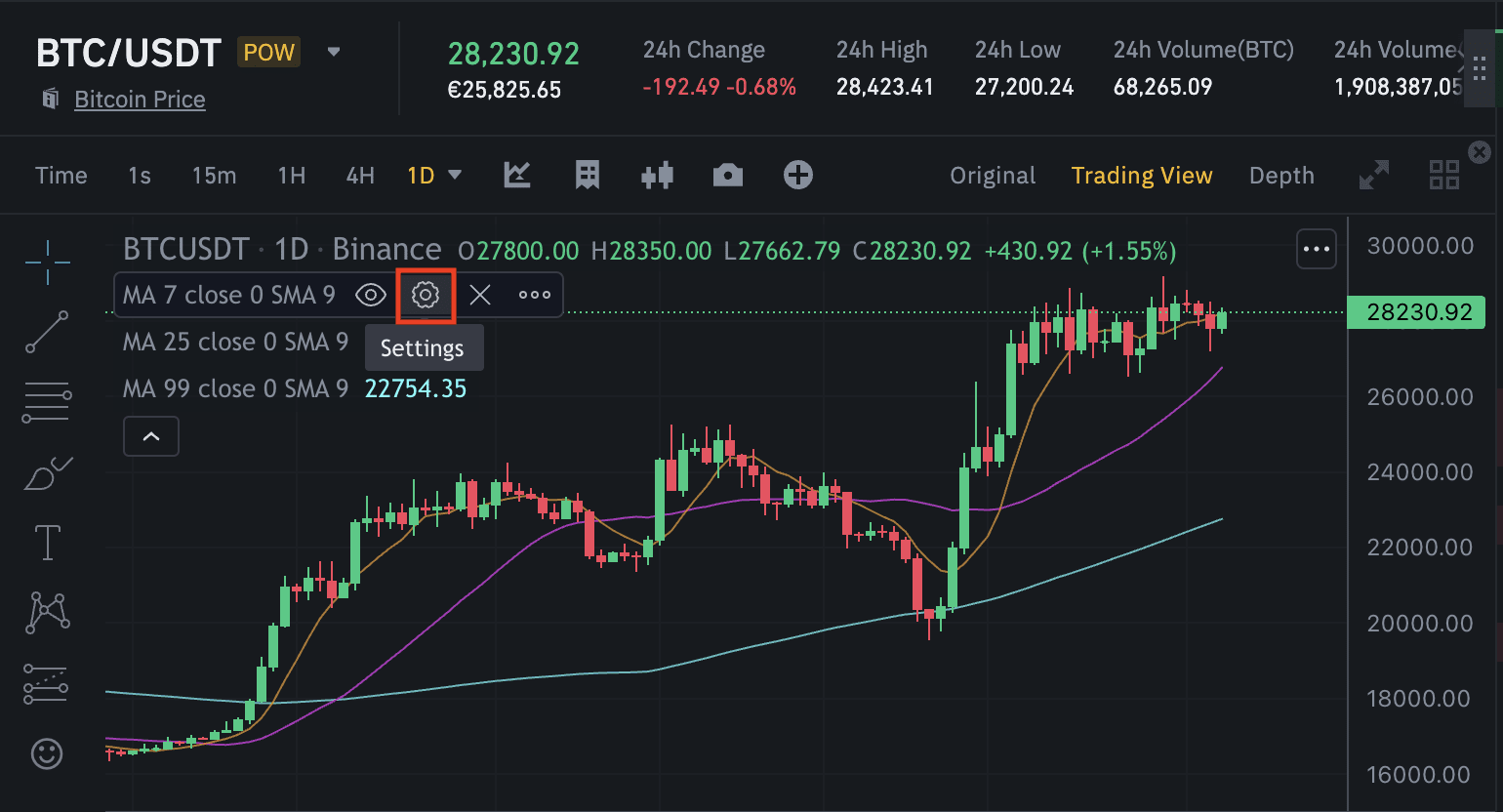This screenshot has width=1503, height=812.
Task: Click the euro price €25,825.65
Action: 504,90
